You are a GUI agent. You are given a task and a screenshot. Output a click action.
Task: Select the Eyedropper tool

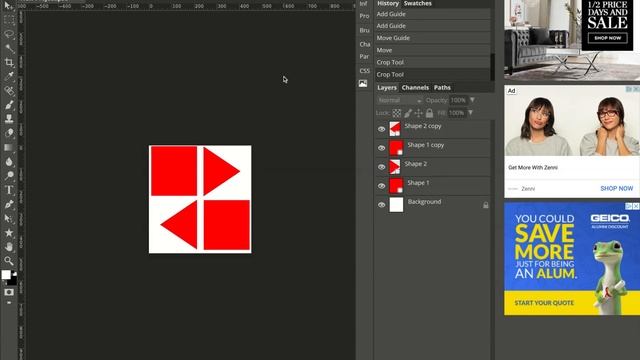(9, 76)
